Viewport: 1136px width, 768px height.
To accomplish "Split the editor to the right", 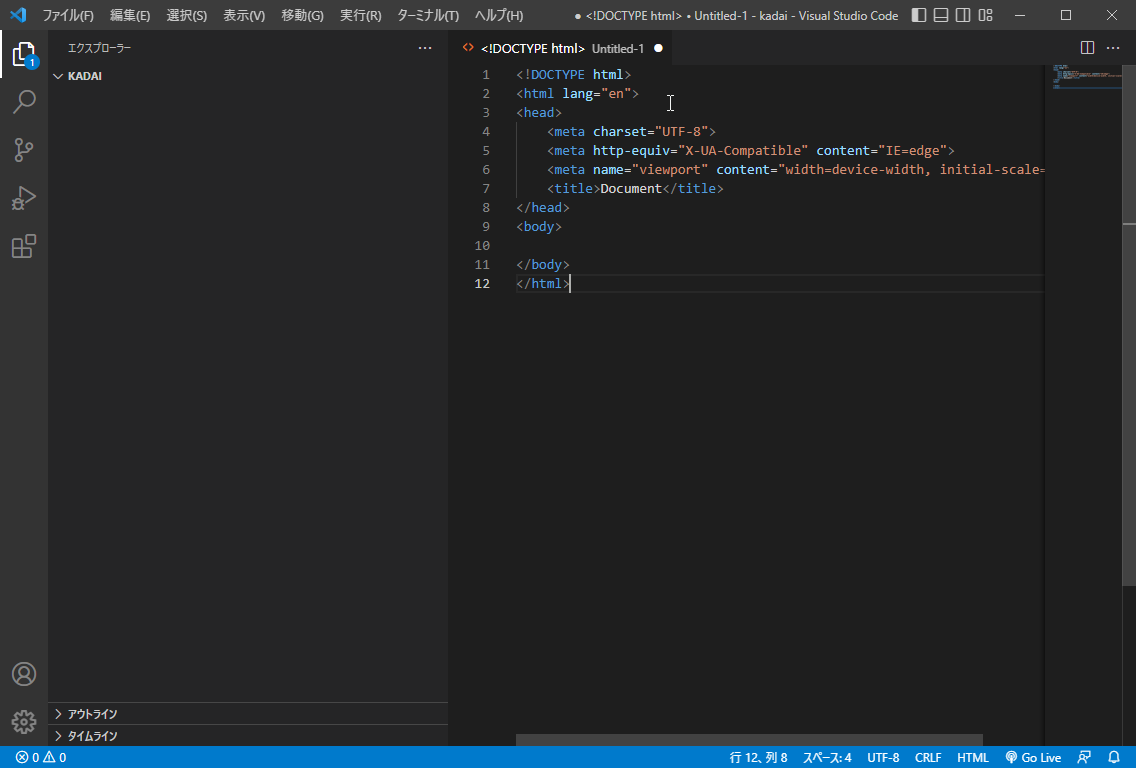I will [1087, 48].
